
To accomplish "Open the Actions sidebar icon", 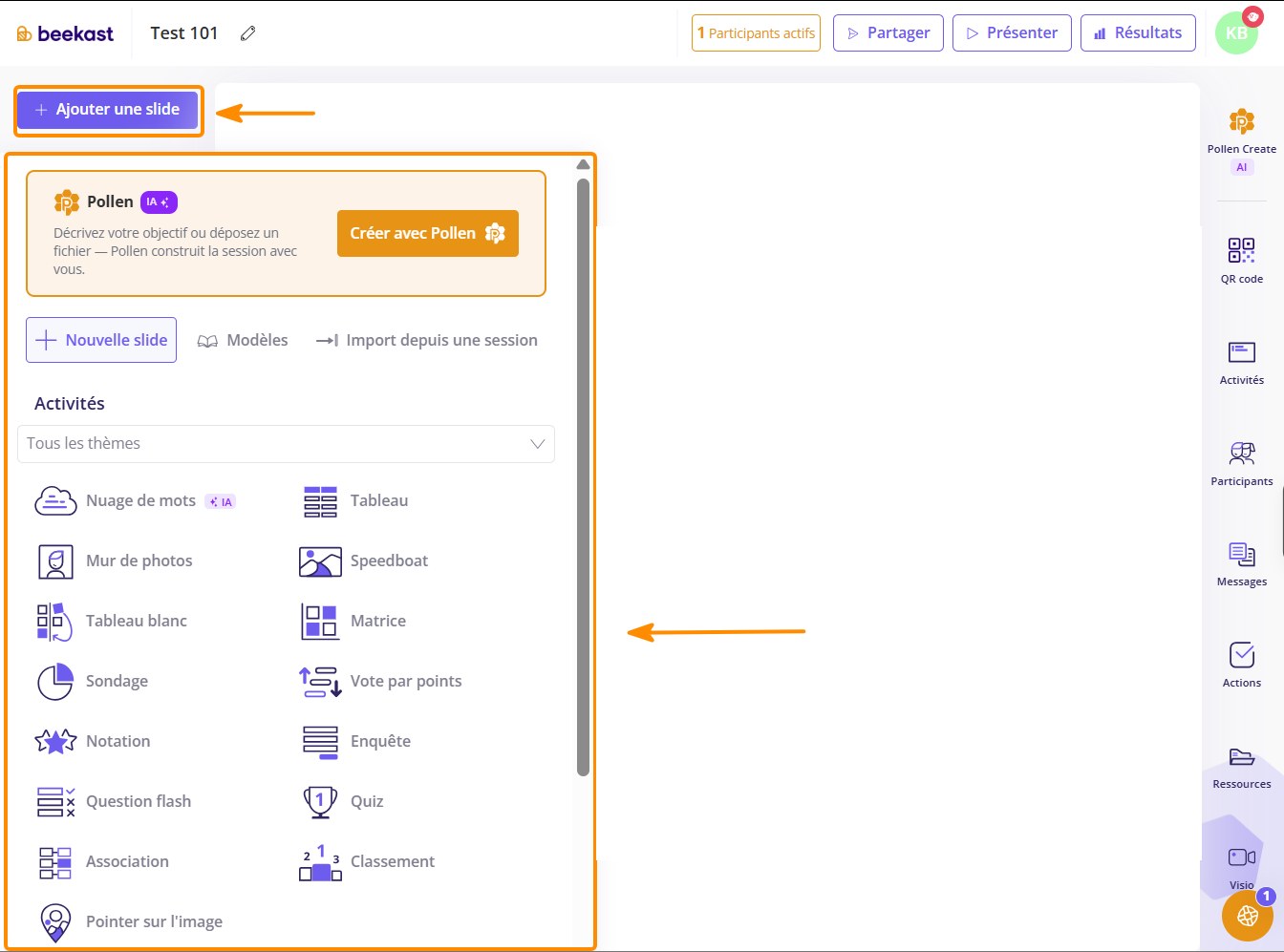I will click(1241, 655).
